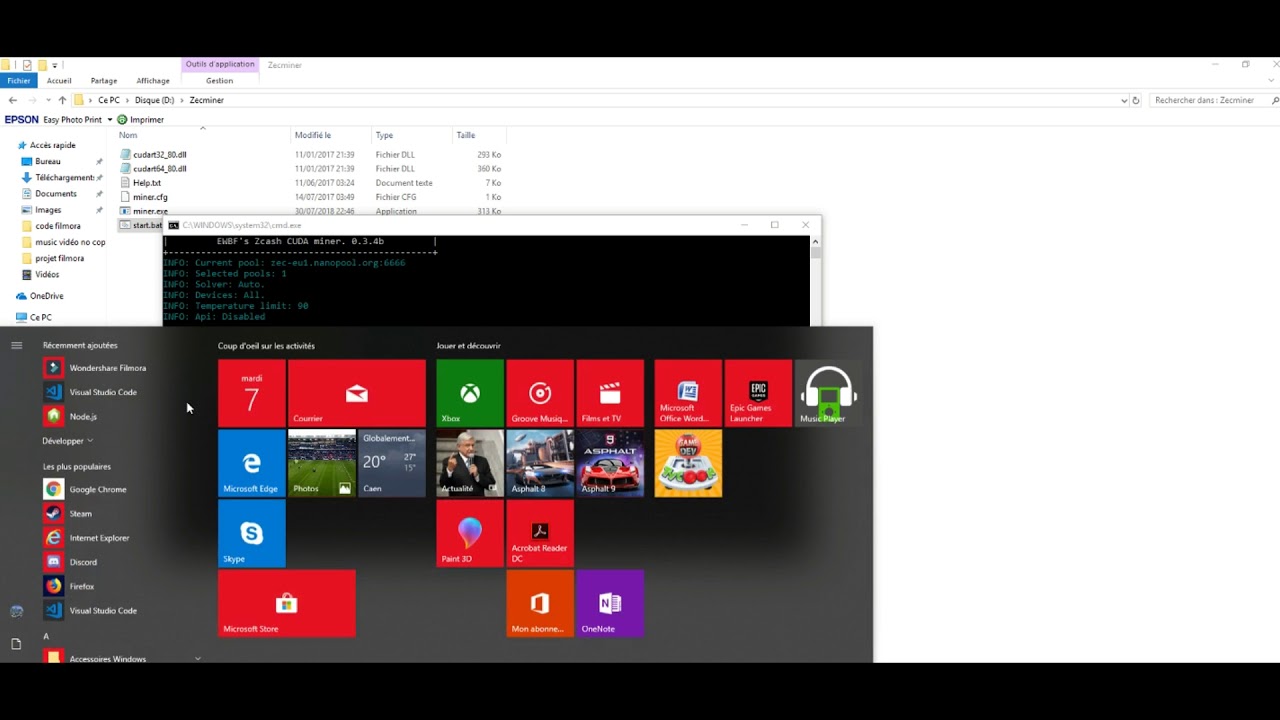The width and height of the screenshot is (1280, 720).
Task: Open the Game Dev game tile
Action: click(688, 463)
